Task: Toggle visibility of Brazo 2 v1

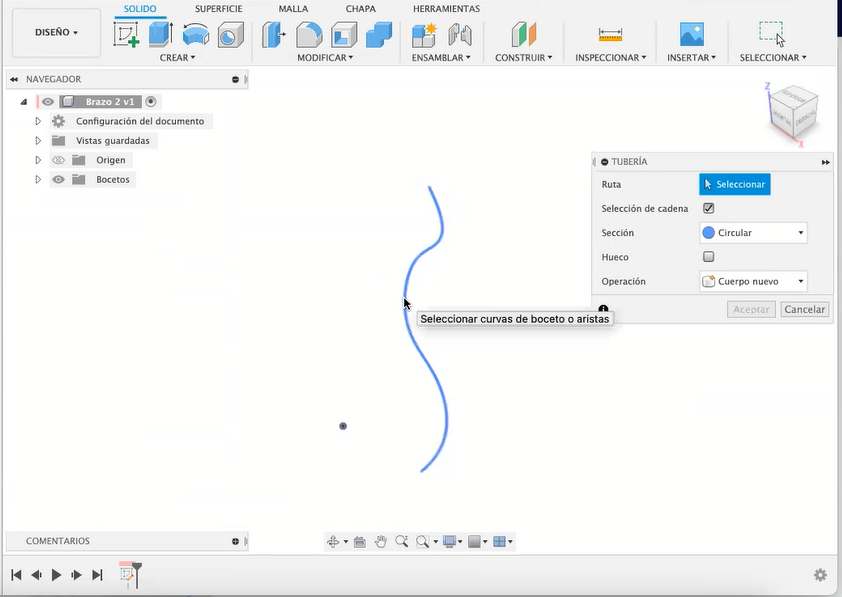Action: 48,101
